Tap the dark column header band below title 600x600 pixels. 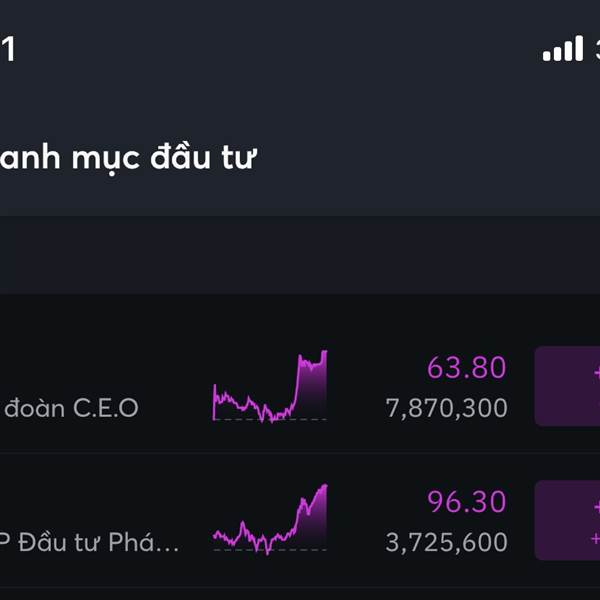(300, 255)
